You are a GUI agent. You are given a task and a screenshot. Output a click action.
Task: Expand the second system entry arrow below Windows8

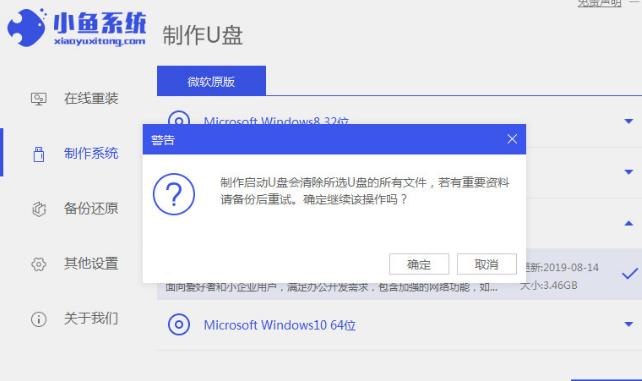coord(629,172)
